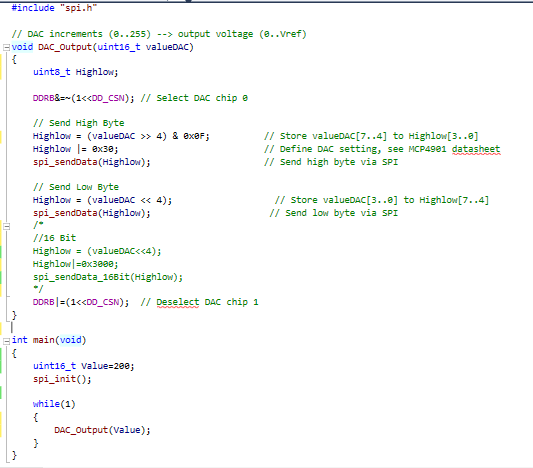
Task: Click the uint16_t type in the DAC_Output signature
Action: pos(119,47)
